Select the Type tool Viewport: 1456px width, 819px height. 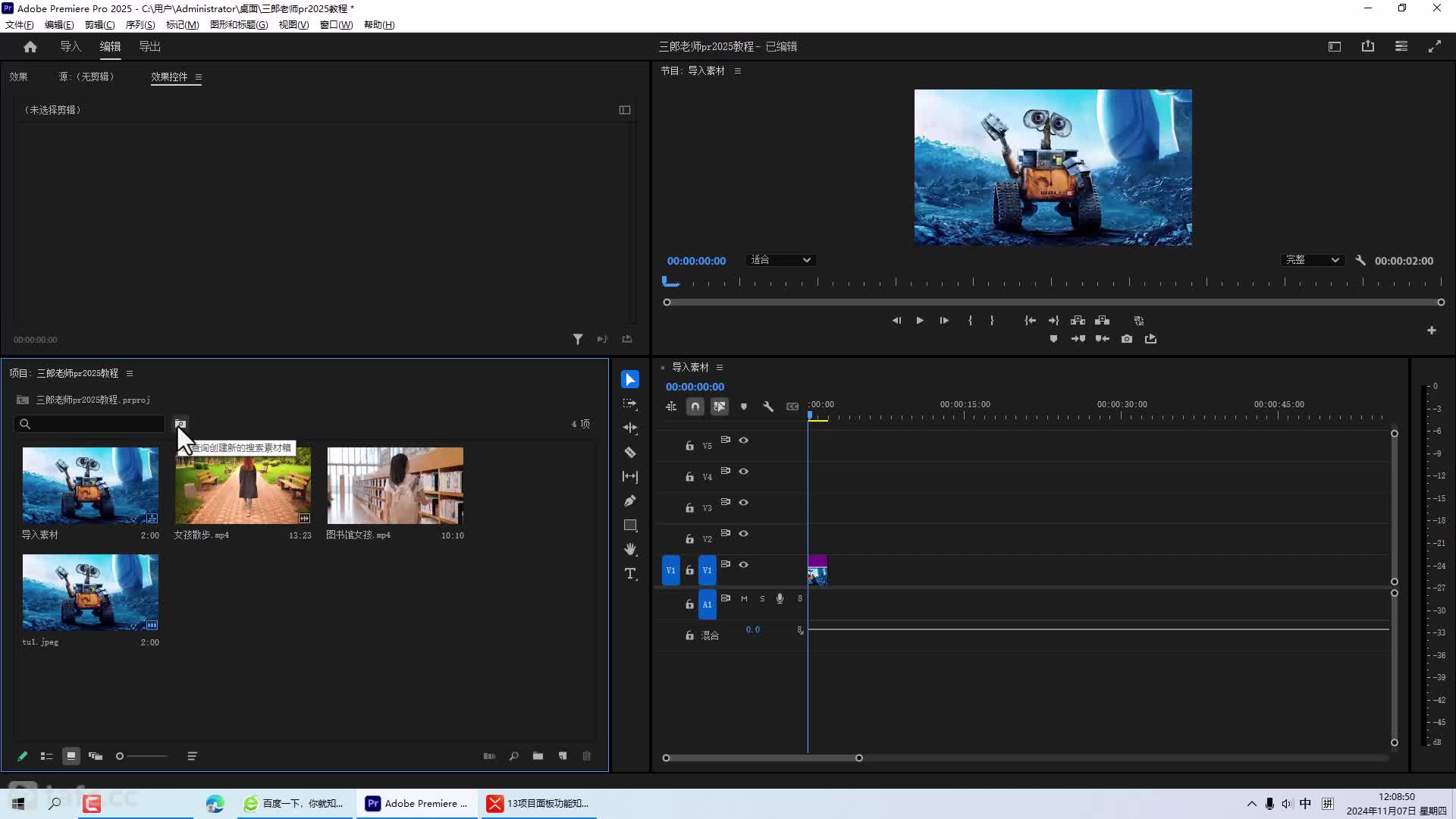point(630,573)
